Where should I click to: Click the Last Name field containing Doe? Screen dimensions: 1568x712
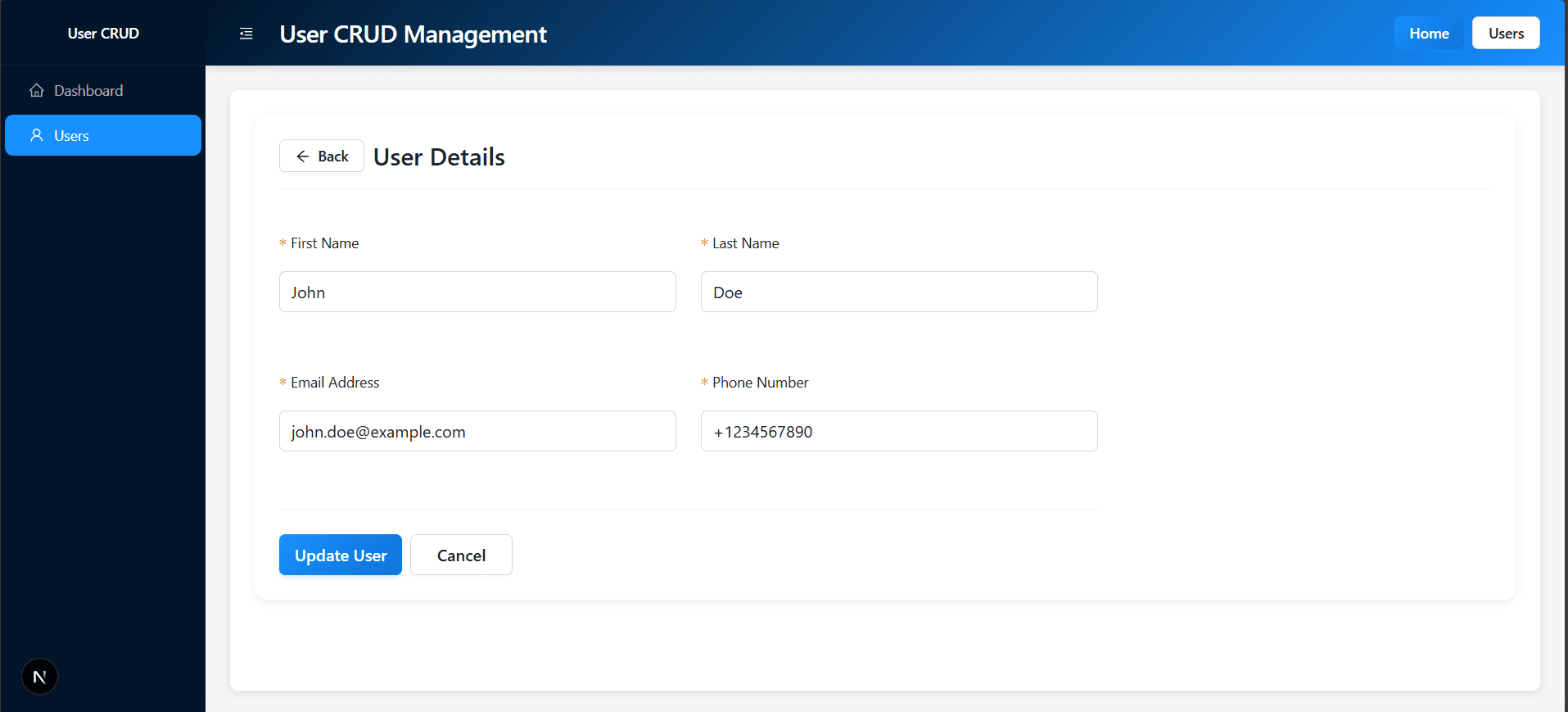pos(898,293)
